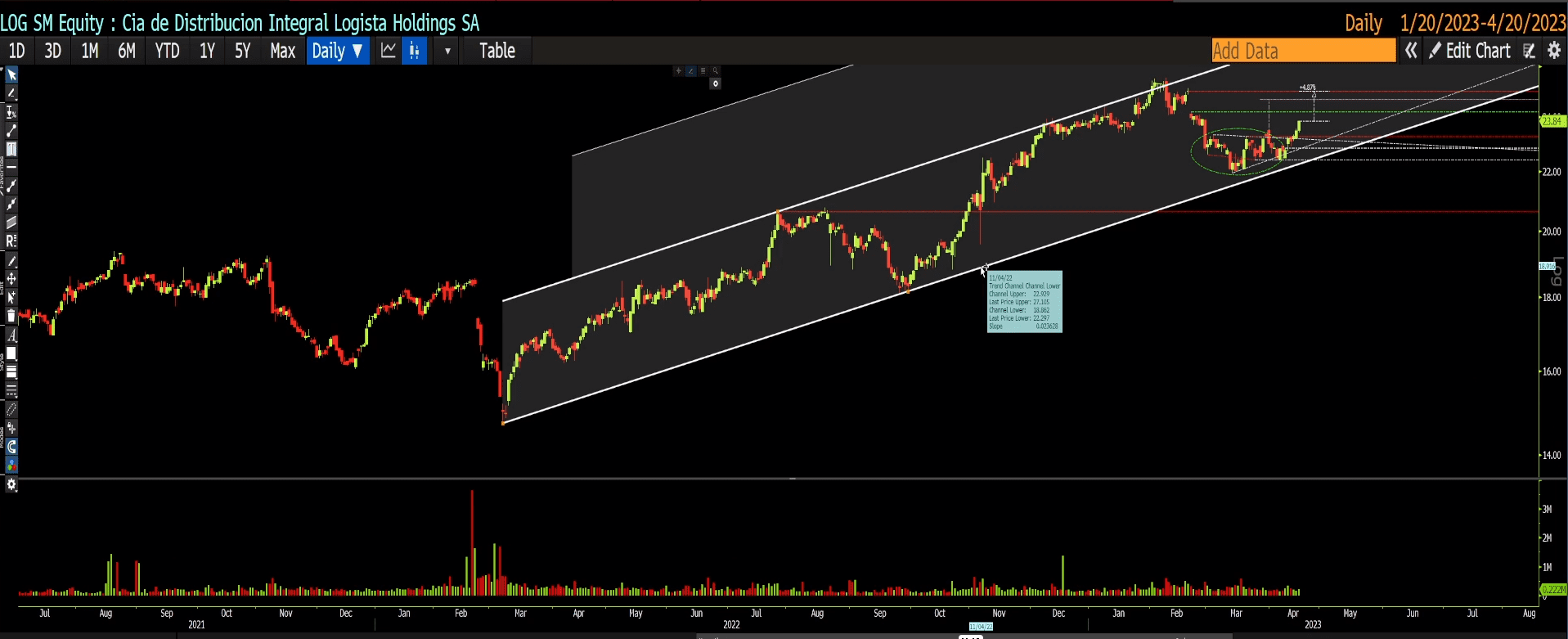Select the 5Y range
The height and width of the screenshot is (639, 1568).
pyautogui.click(x=243, y=51)
